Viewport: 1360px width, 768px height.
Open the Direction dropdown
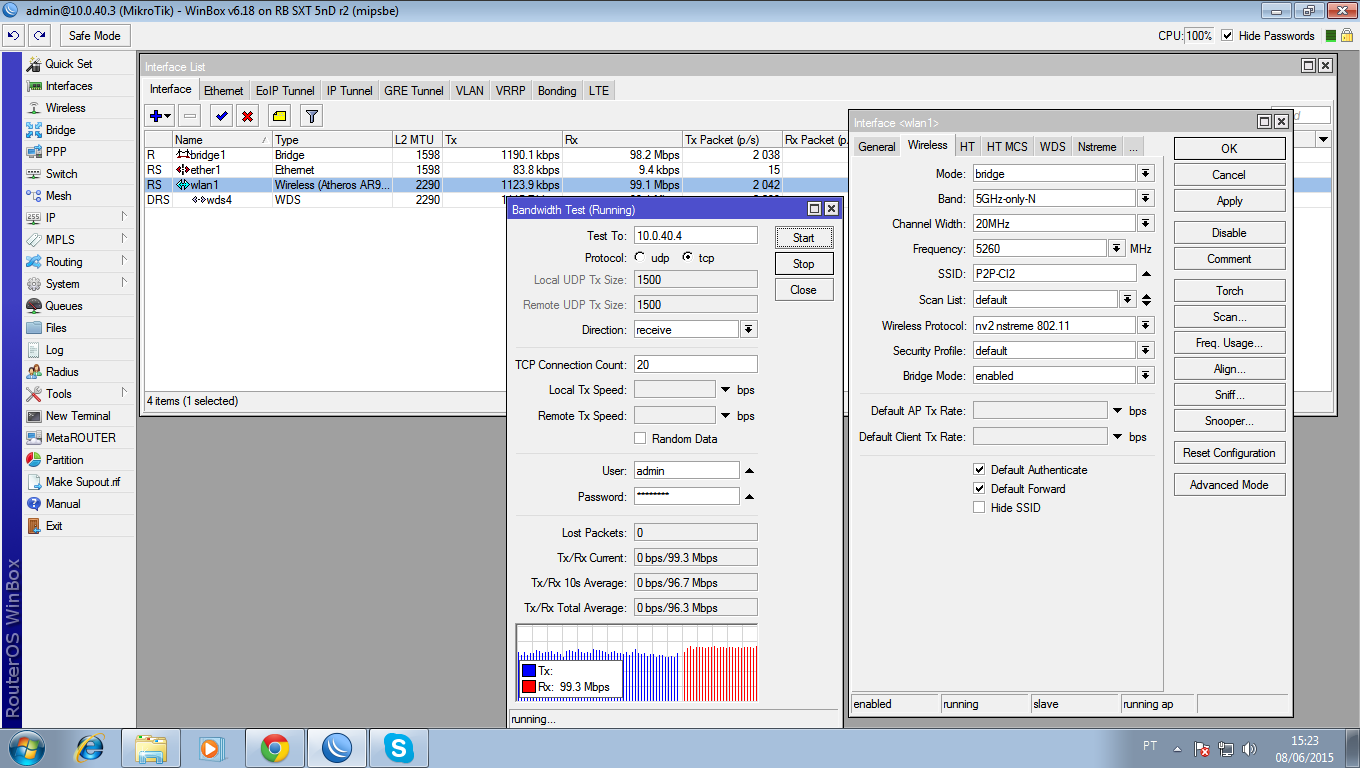click(748, 330)
